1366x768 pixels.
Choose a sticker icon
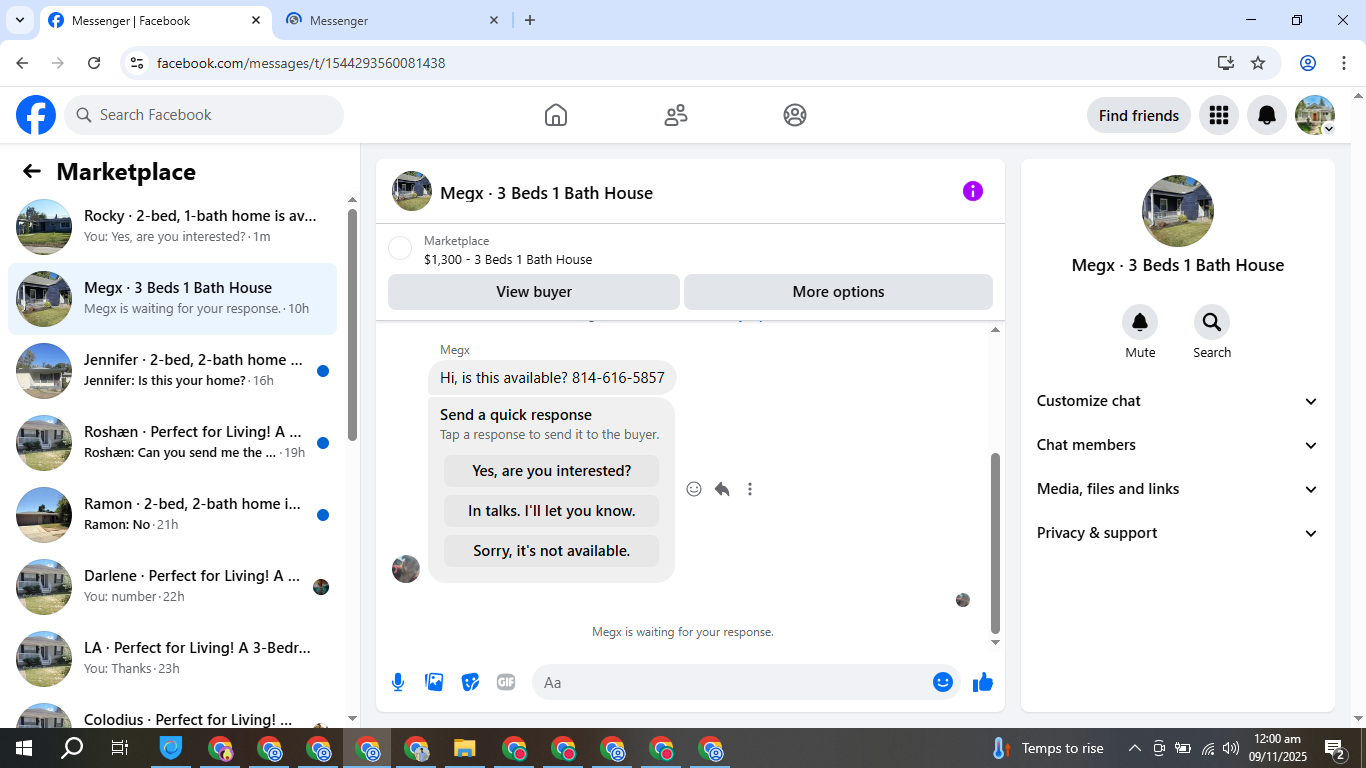click(470, 682)
